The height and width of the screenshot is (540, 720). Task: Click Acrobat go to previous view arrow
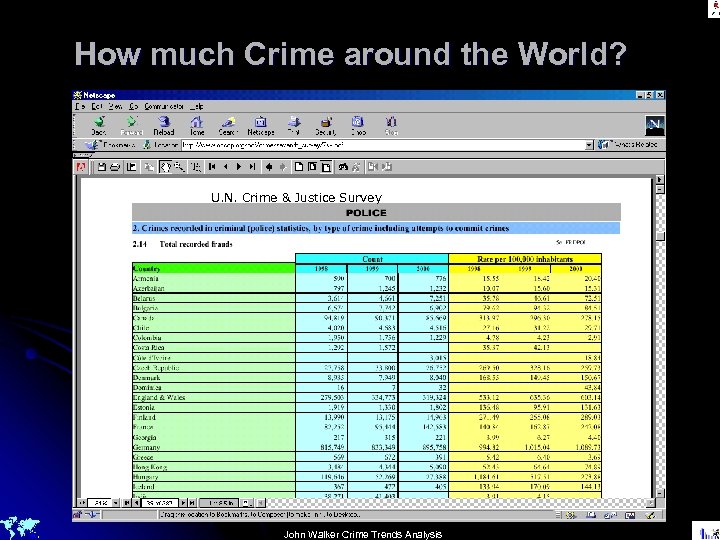click(x=269, y=167)
